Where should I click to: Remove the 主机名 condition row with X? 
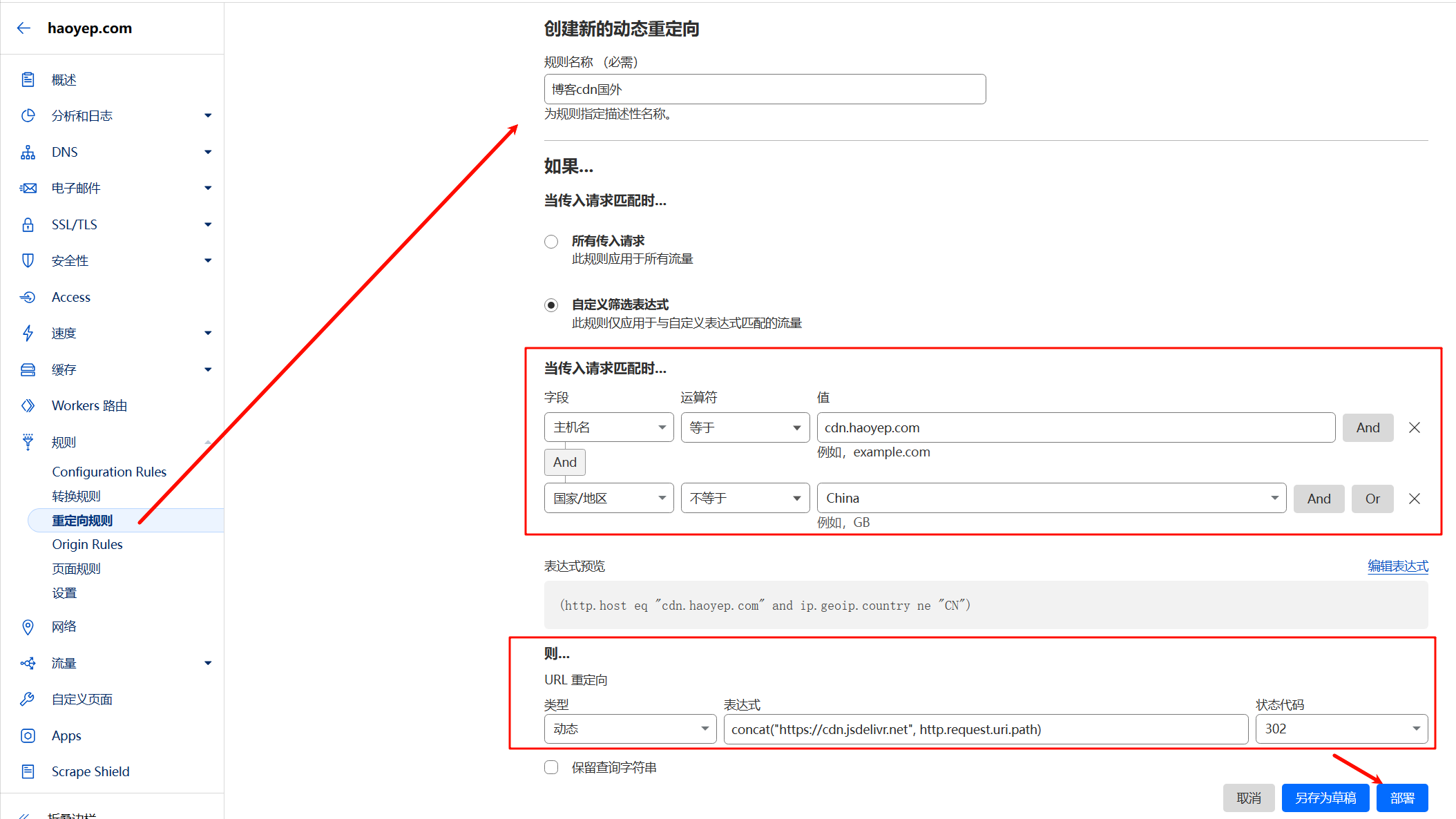click(1415, 427)
